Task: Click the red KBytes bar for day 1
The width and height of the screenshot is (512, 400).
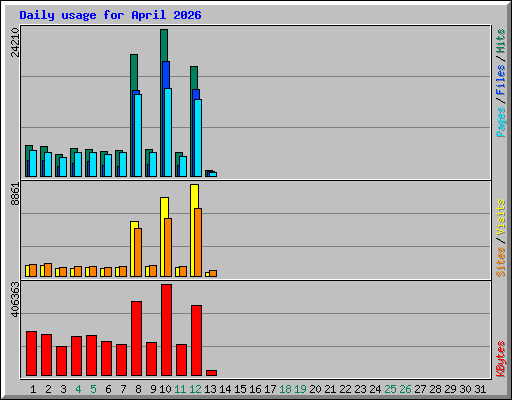Action: [x=31, y=353]
